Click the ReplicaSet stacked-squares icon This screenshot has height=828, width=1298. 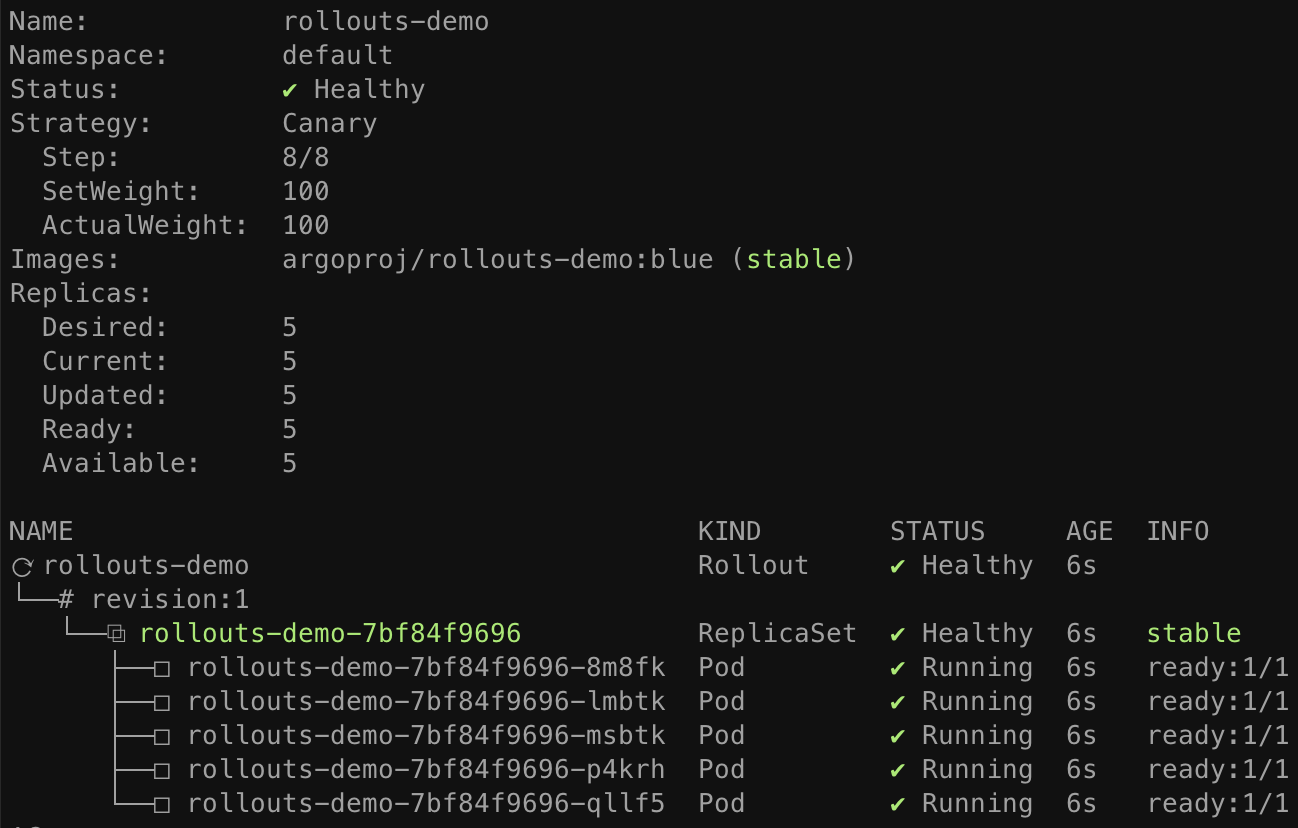click(117, 634)
